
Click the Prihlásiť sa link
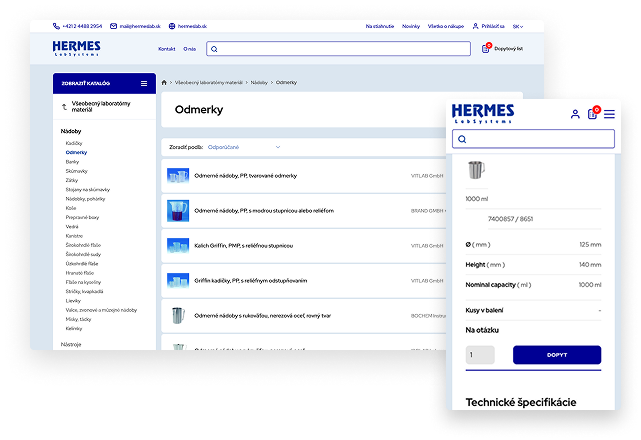click(x=493, y=26)
